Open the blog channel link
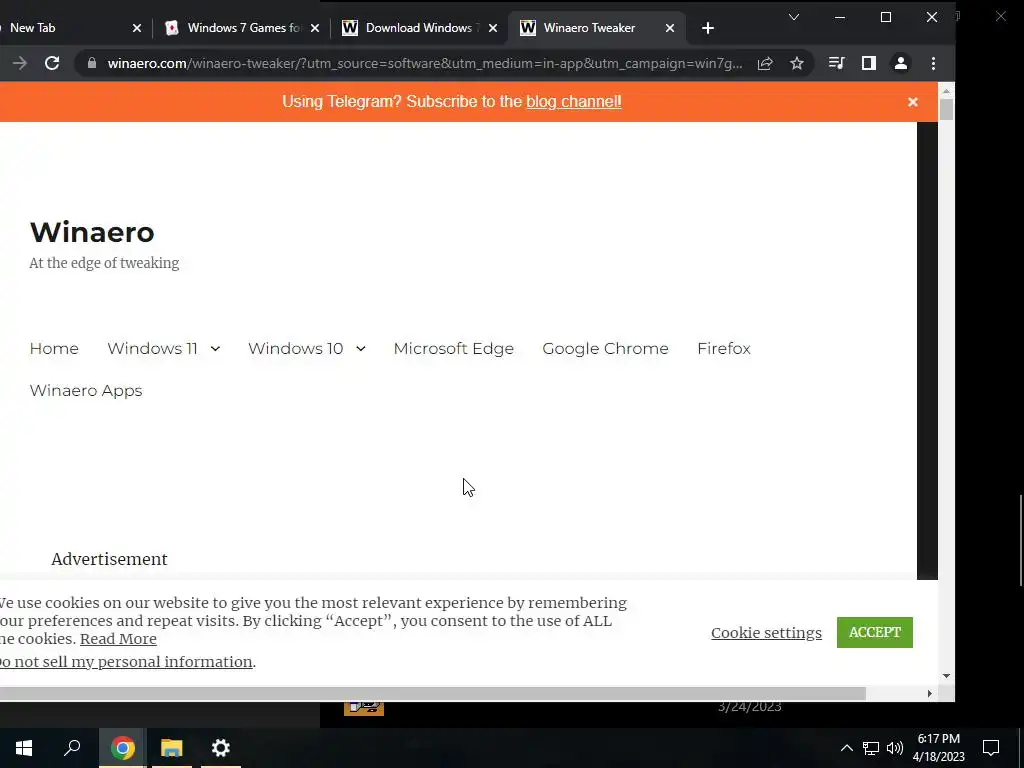 click(574, 101)
